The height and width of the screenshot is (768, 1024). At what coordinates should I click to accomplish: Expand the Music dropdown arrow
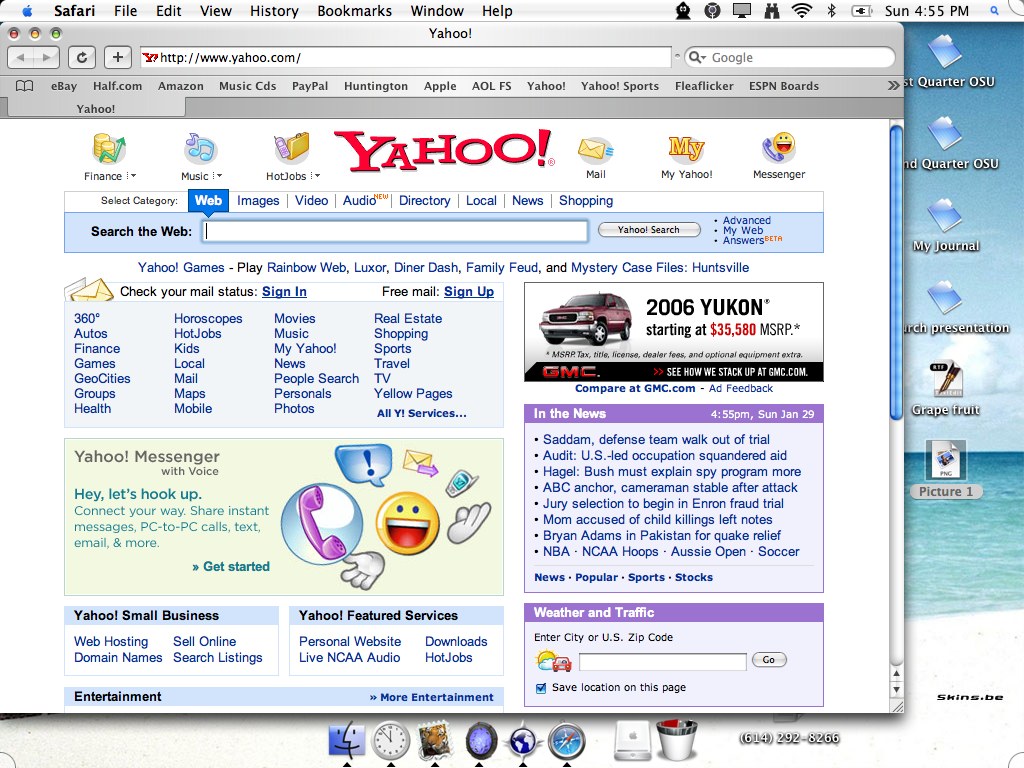tap(217, 176)
